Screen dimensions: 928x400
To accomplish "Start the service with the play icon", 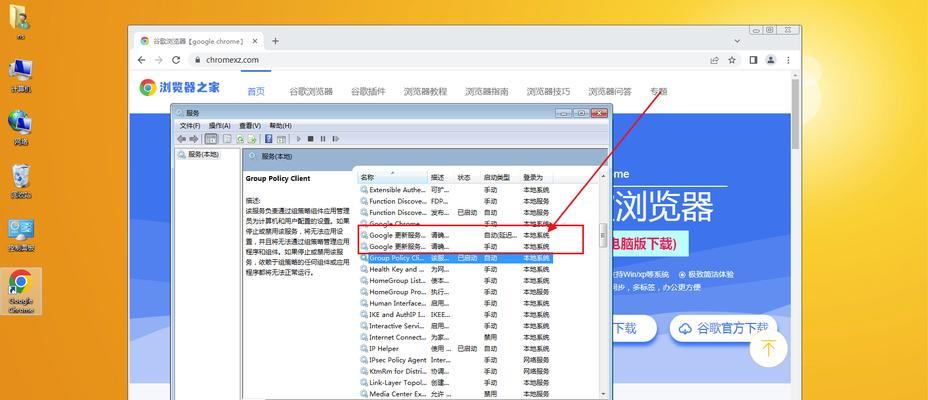I will (299, 139).
